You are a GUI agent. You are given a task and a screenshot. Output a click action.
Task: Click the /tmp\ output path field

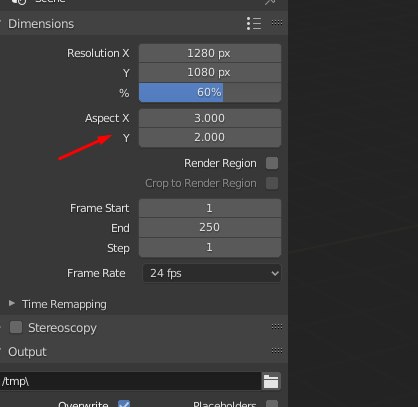[130, 381]
